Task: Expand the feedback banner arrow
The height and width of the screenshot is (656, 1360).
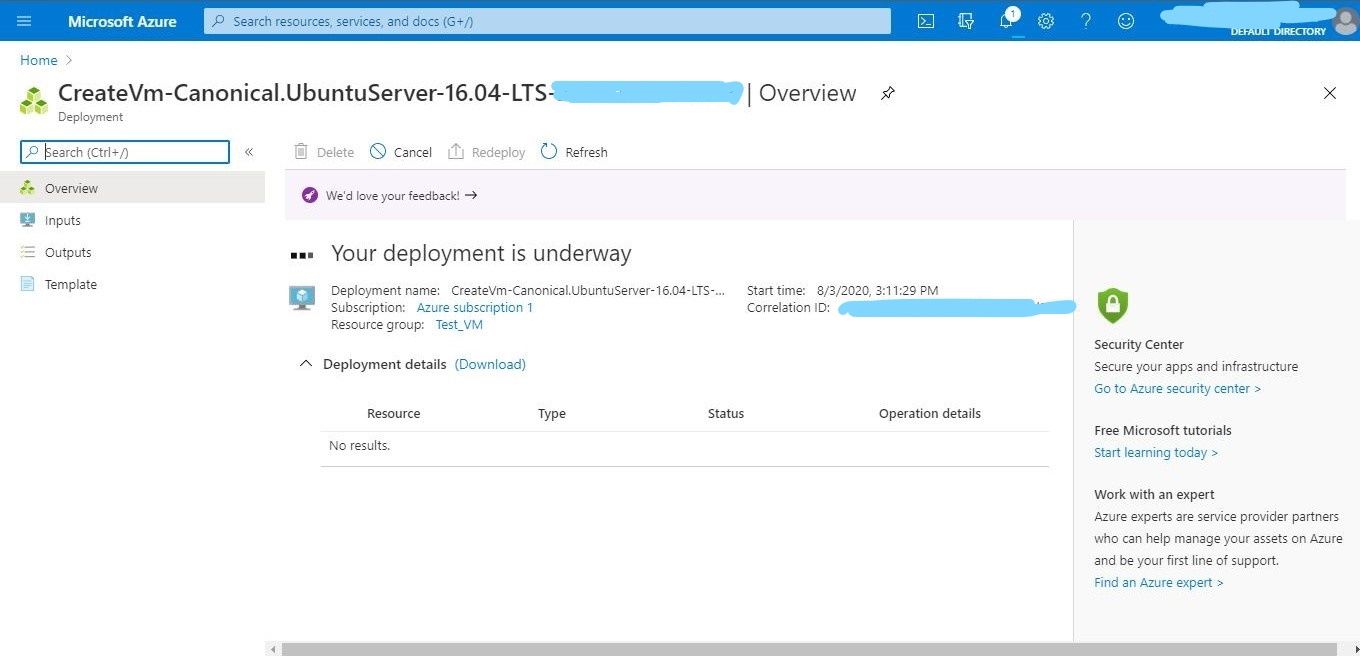Action: pos(470,195)
